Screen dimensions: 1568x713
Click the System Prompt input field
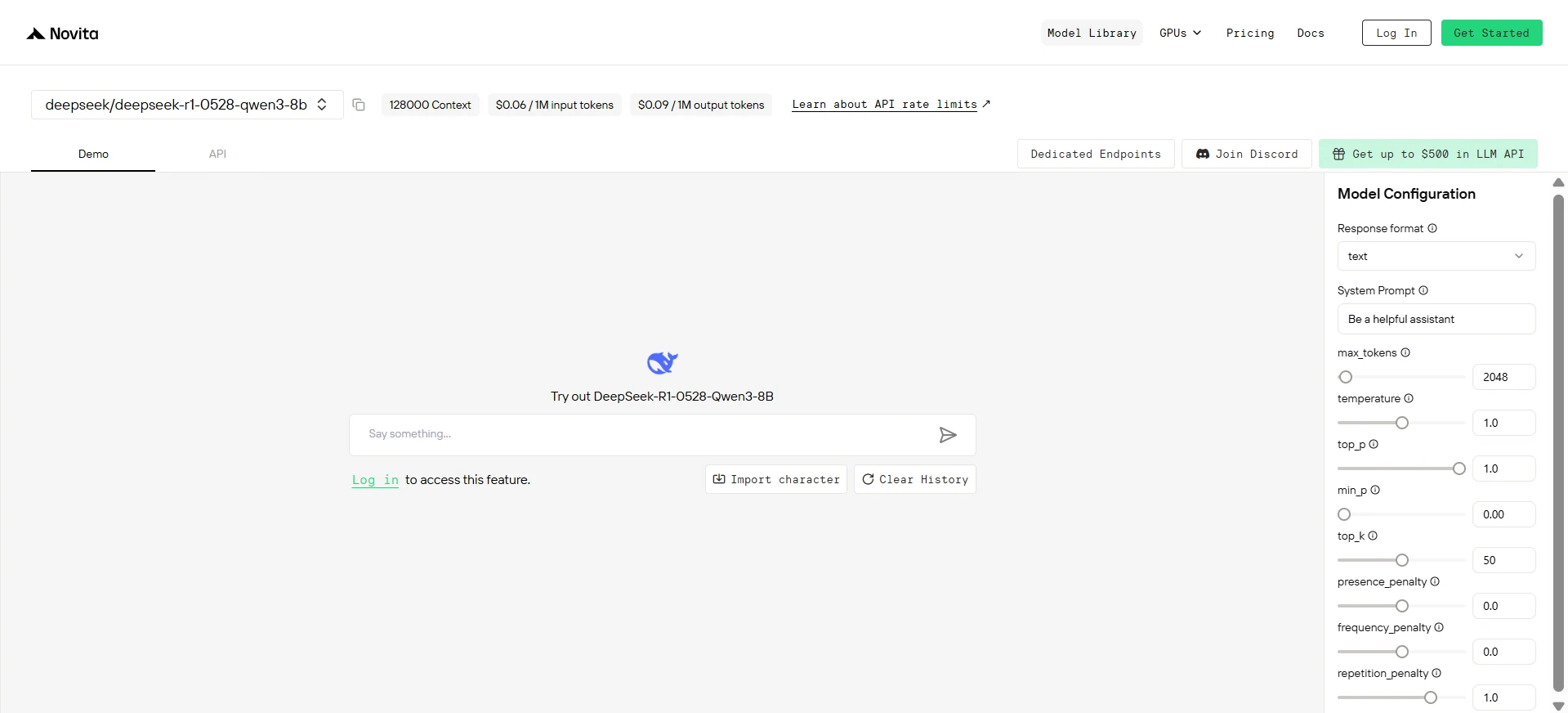(1436, 319)
